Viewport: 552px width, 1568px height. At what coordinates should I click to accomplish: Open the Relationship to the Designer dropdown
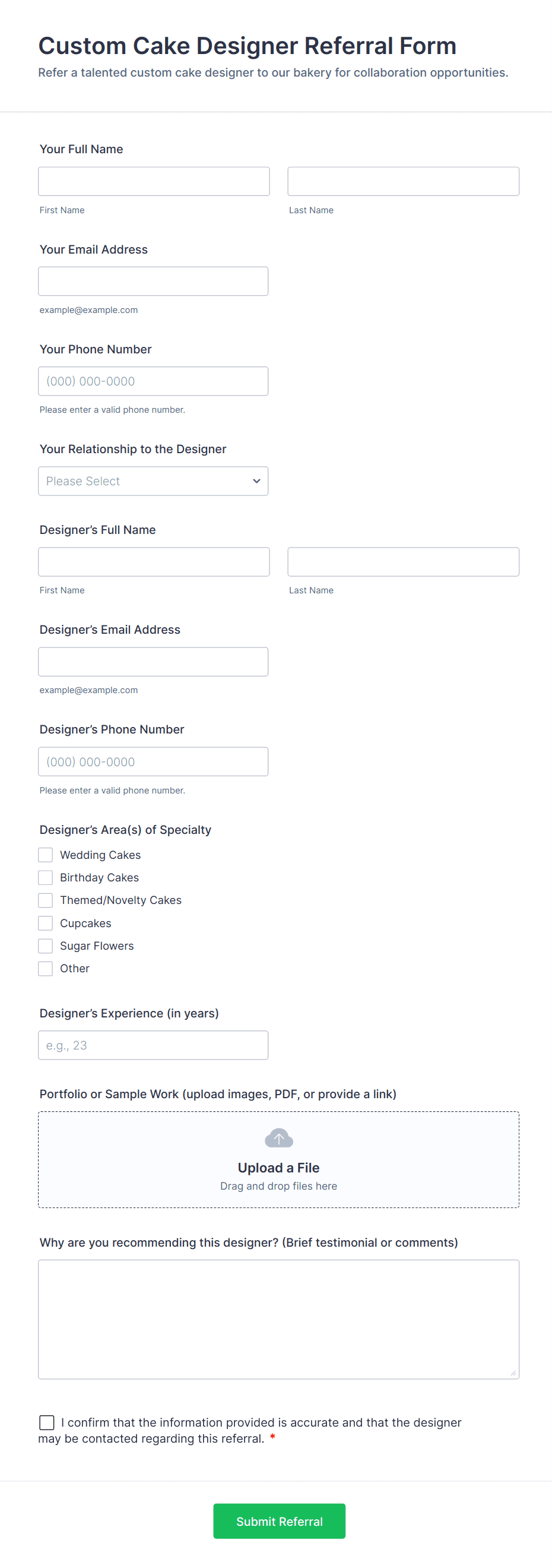pos(153,481)
